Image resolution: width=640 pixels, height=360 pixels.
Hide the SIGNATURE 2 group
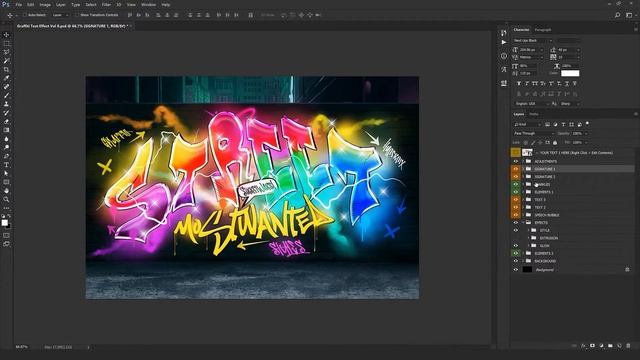516,177
